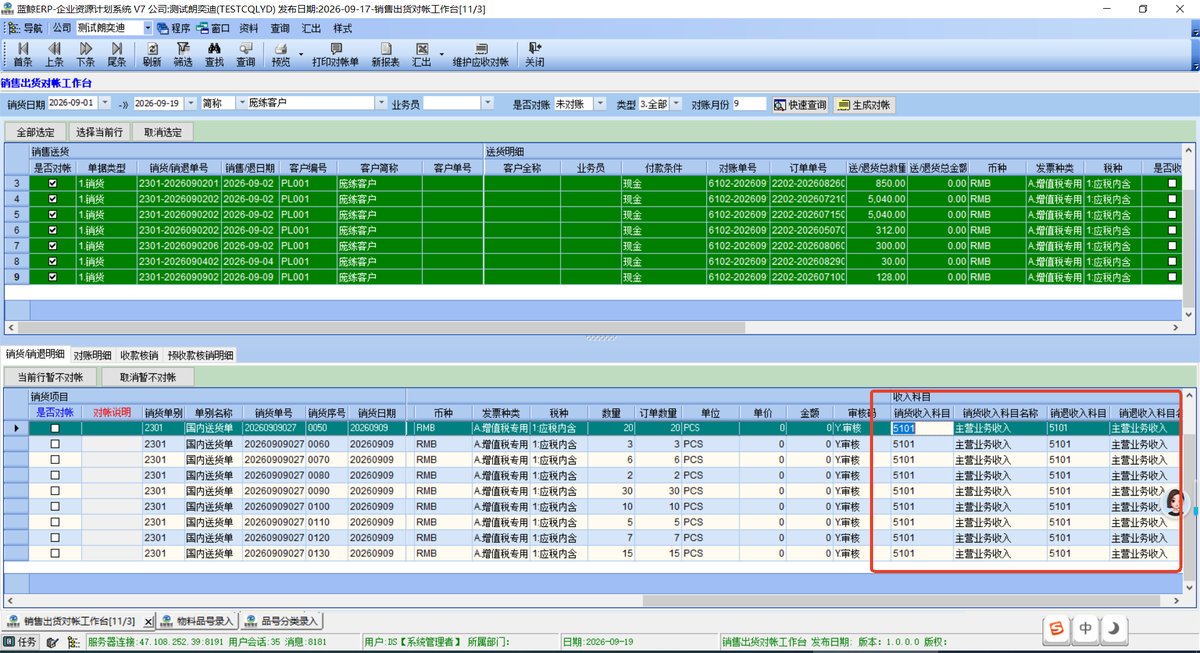Open 维护应收对帐 maintenance icon
This screenshot has width=1200, height=653.
pos(481,54)
